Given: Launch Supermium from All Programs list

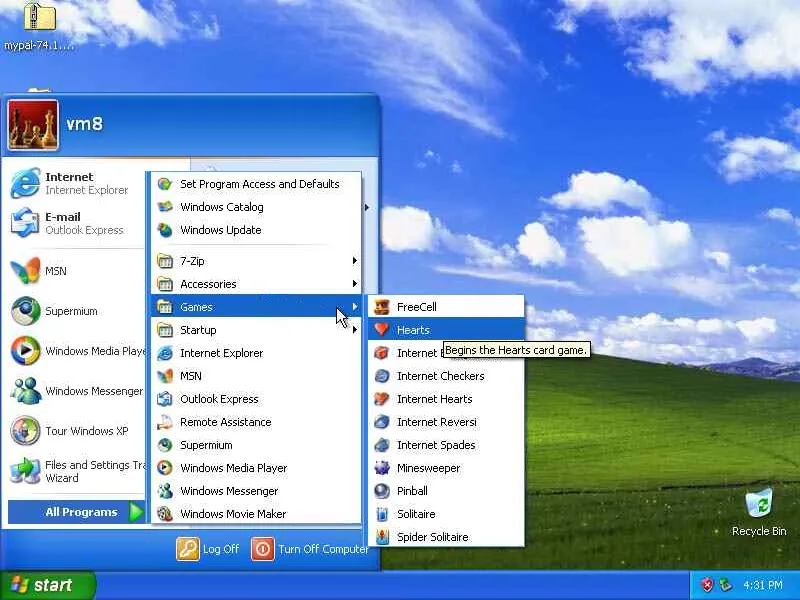Looking at the screenshot, I should point(256,445).
